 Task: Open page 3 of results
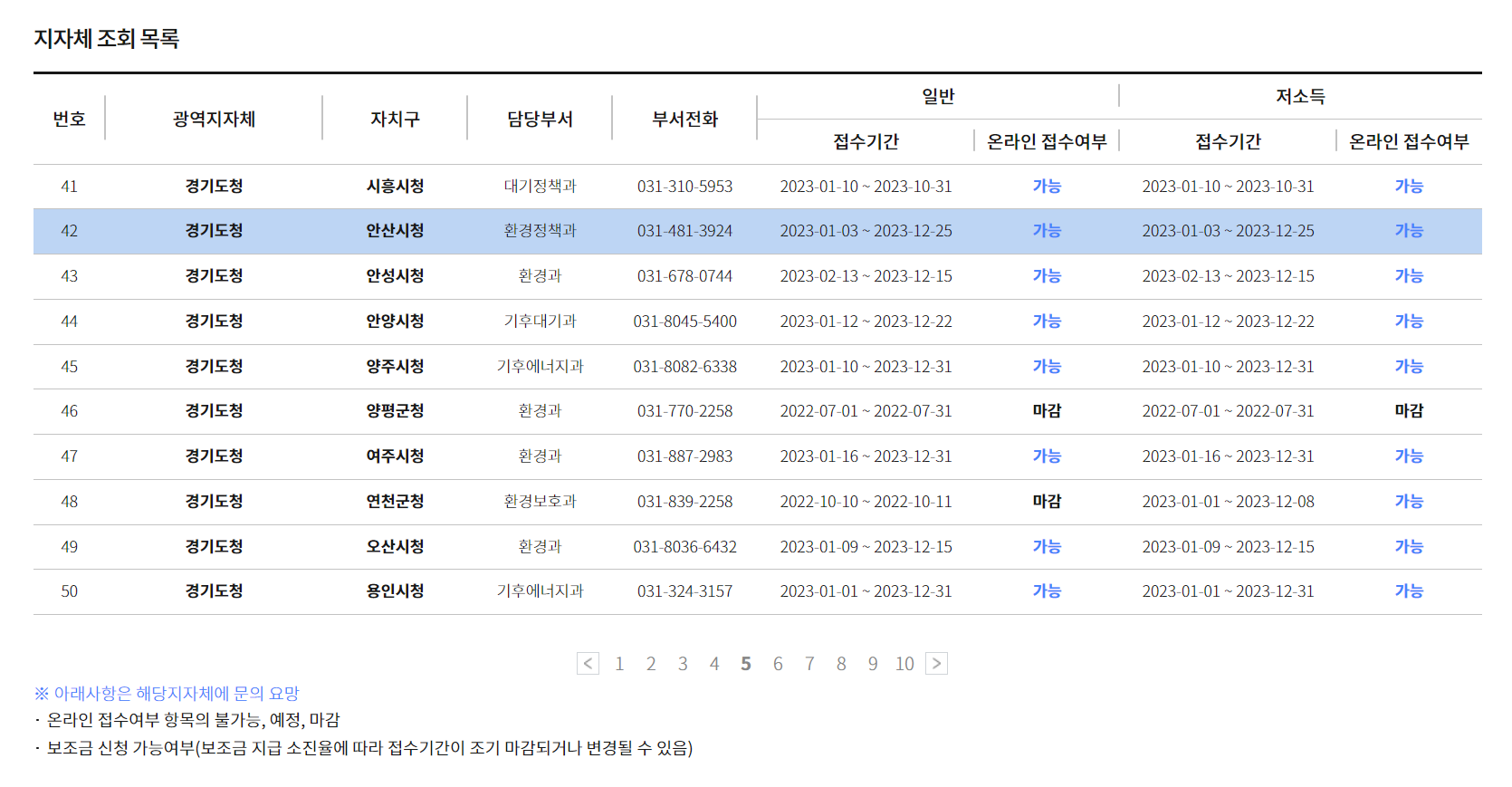point(683,664)
